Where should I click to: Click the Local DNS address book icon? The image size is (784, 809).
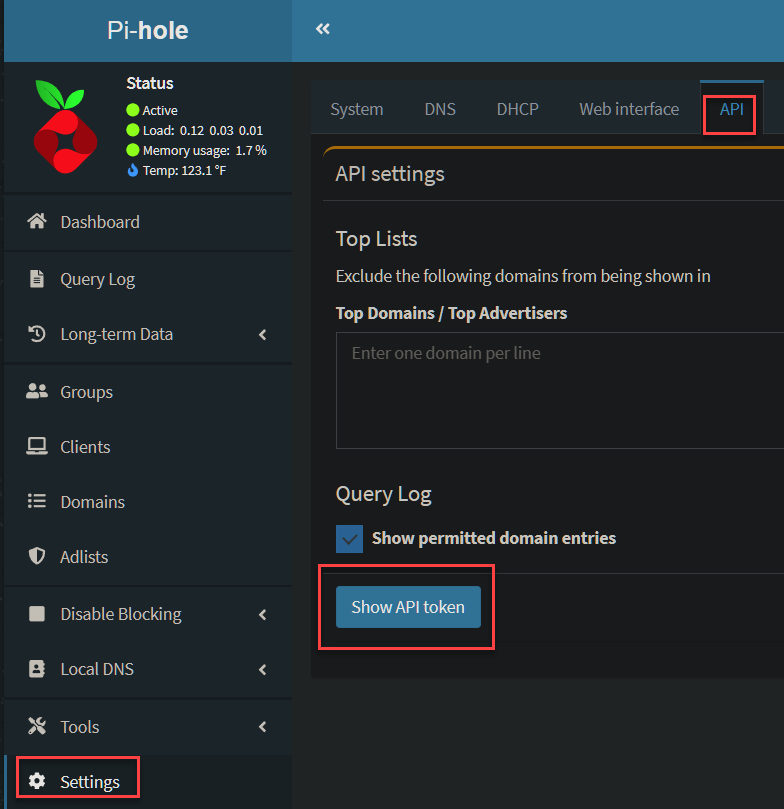(37, 669)
